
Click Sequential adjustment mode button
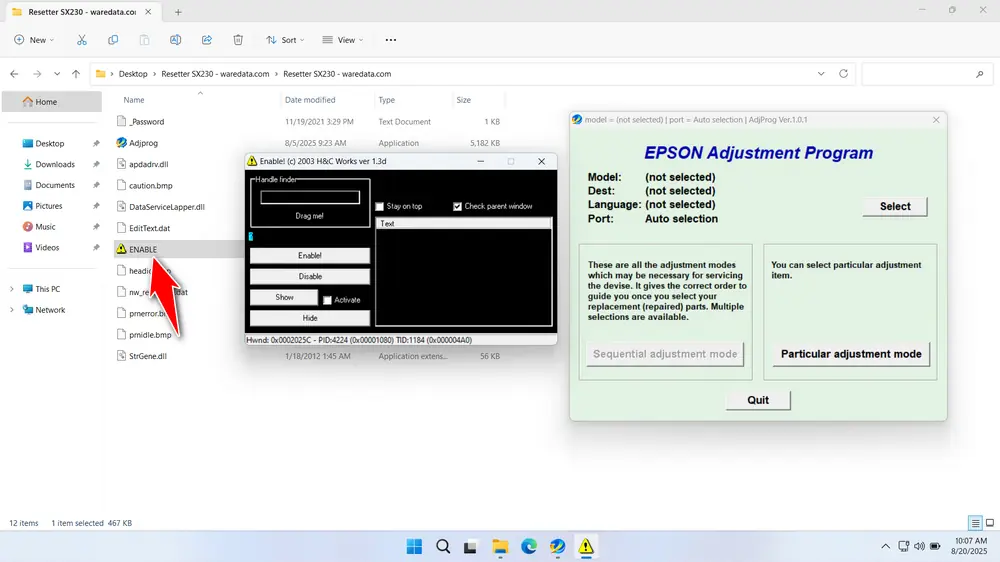(665, 354)
